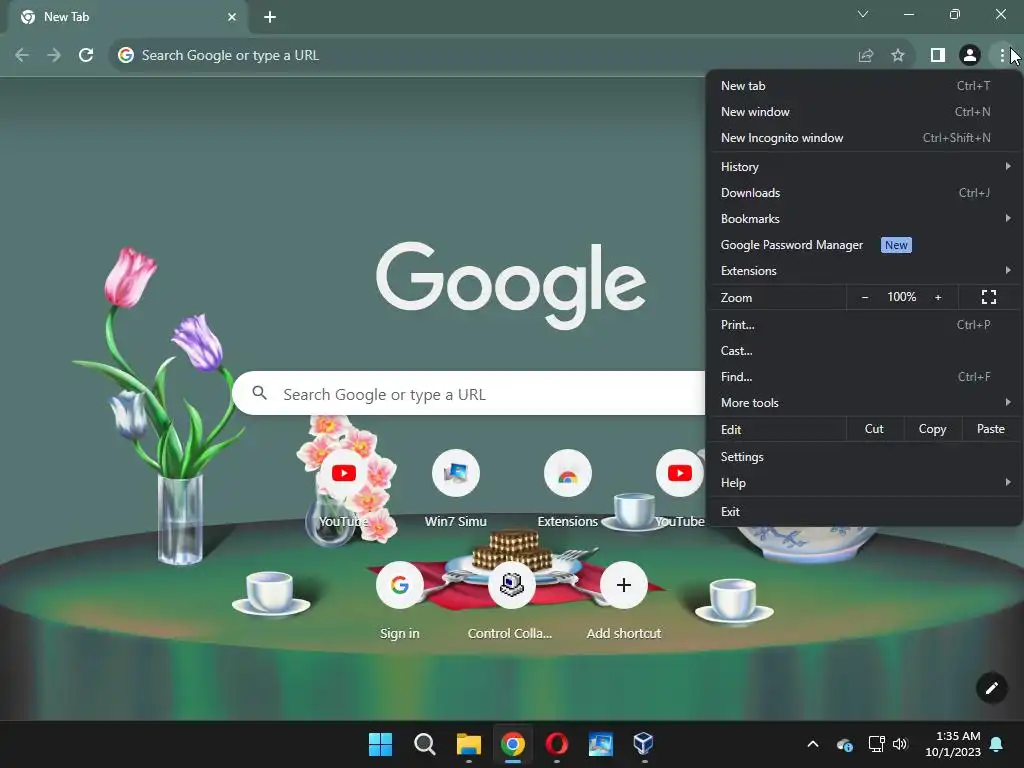Close the New Tab tab
This screenshot has width=1024, height=768.
click(x=232, y=17)
